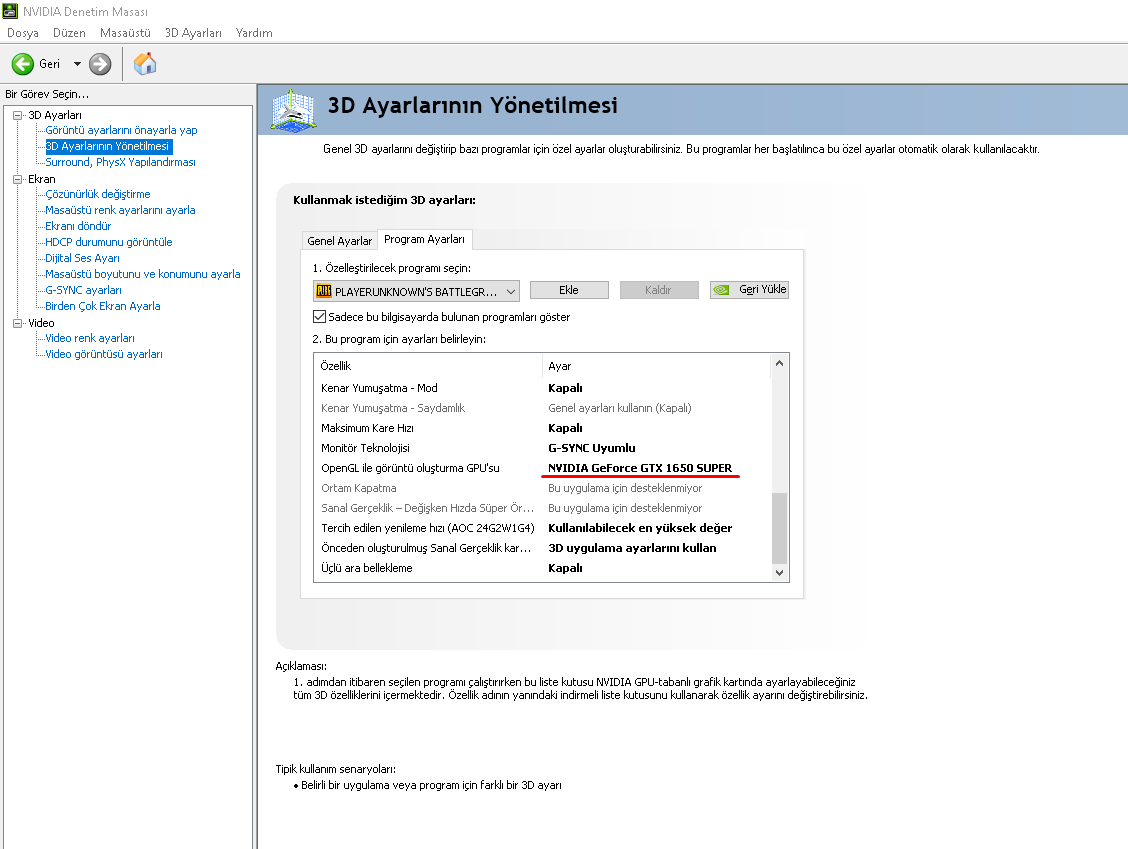Open Görüntü ayarlarını önayarla yap

(121, 130)
